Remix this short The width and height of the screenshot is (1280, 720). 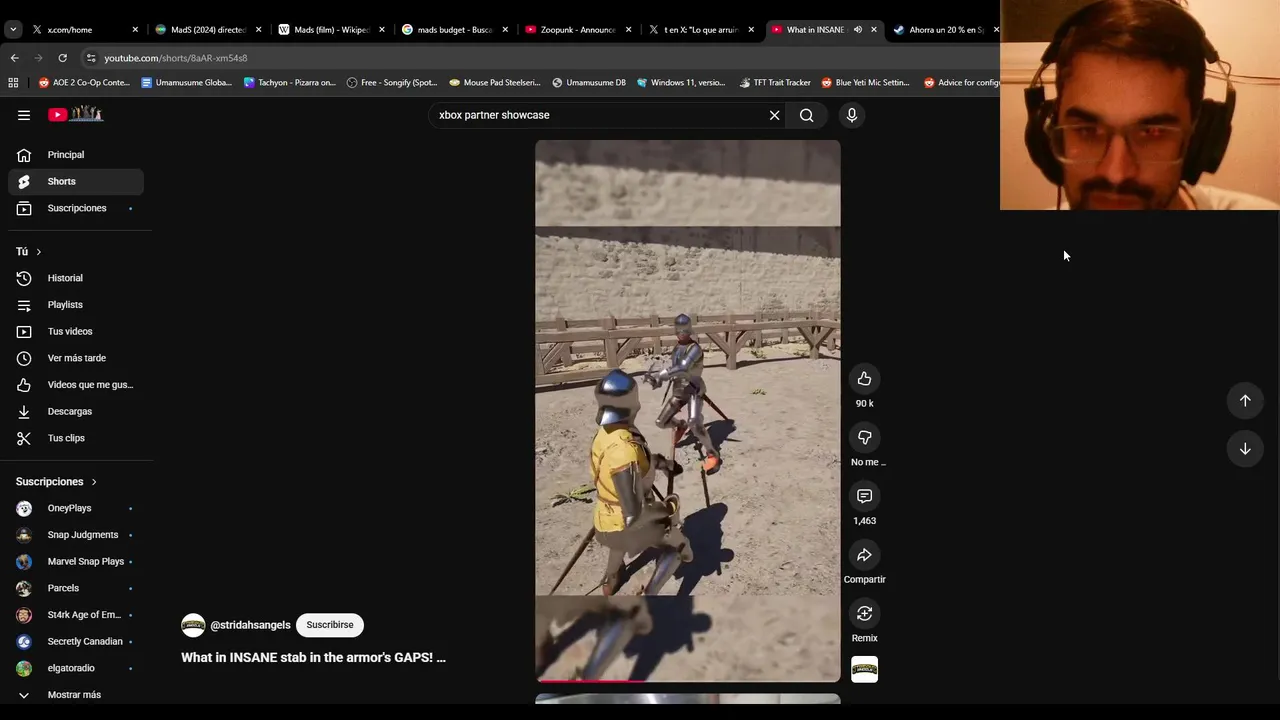864,613
